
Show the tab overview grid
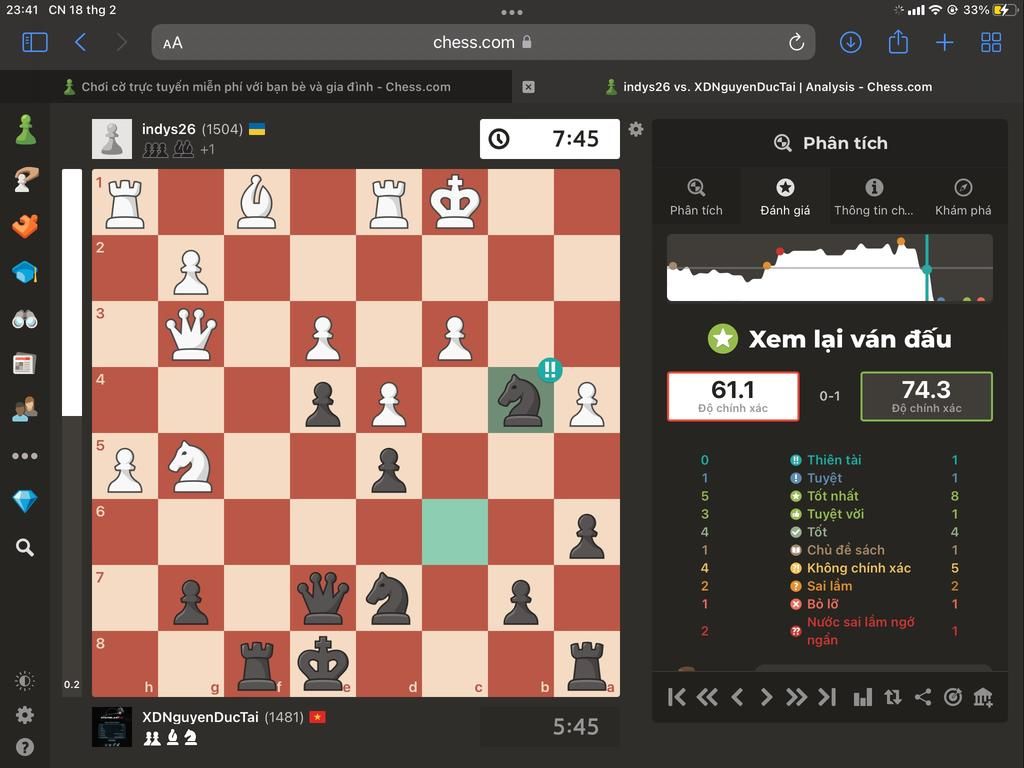991,42
